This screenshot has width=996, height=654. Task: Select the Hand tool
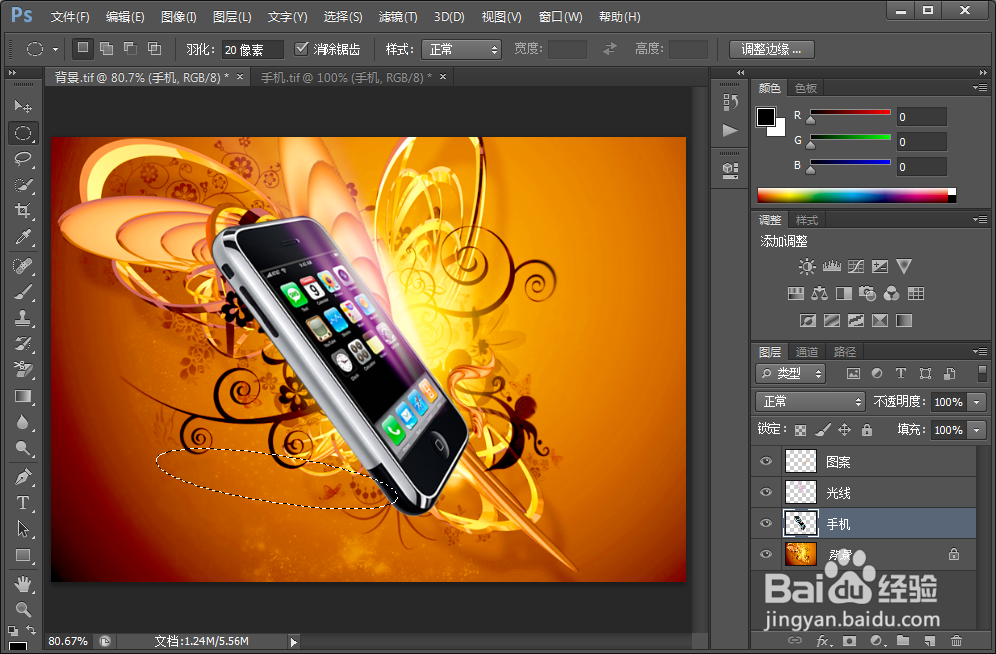click(x=23, y=583)
